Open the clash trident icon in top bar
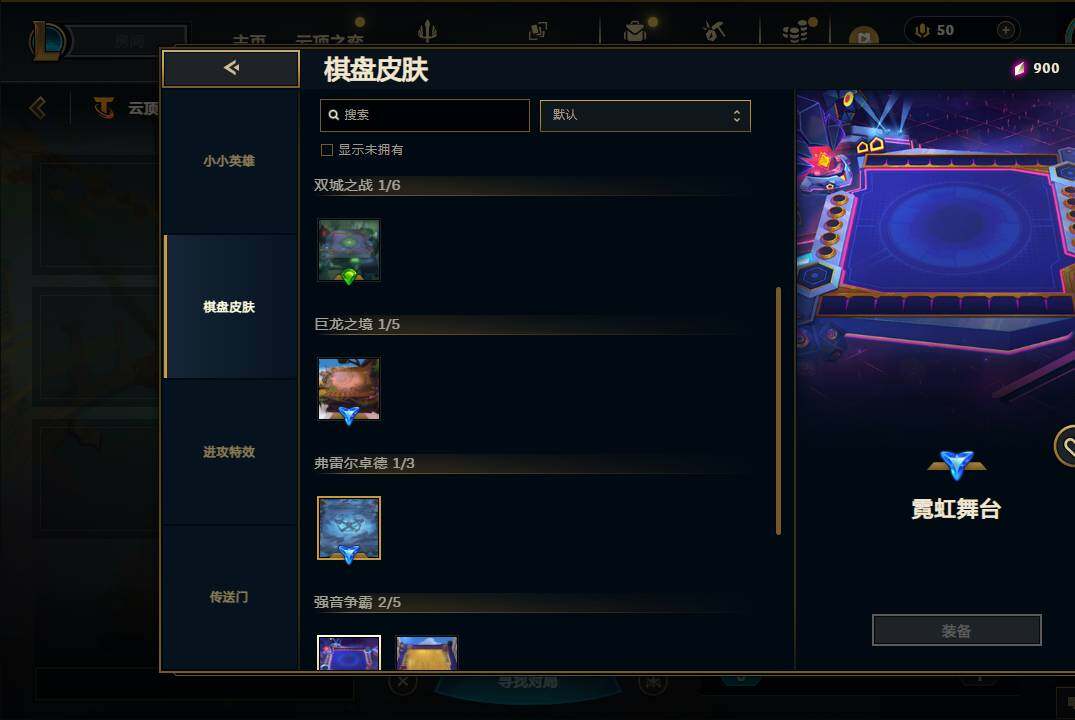The width and height of the screenshot is (1075, 720). (x=427, y=31)
